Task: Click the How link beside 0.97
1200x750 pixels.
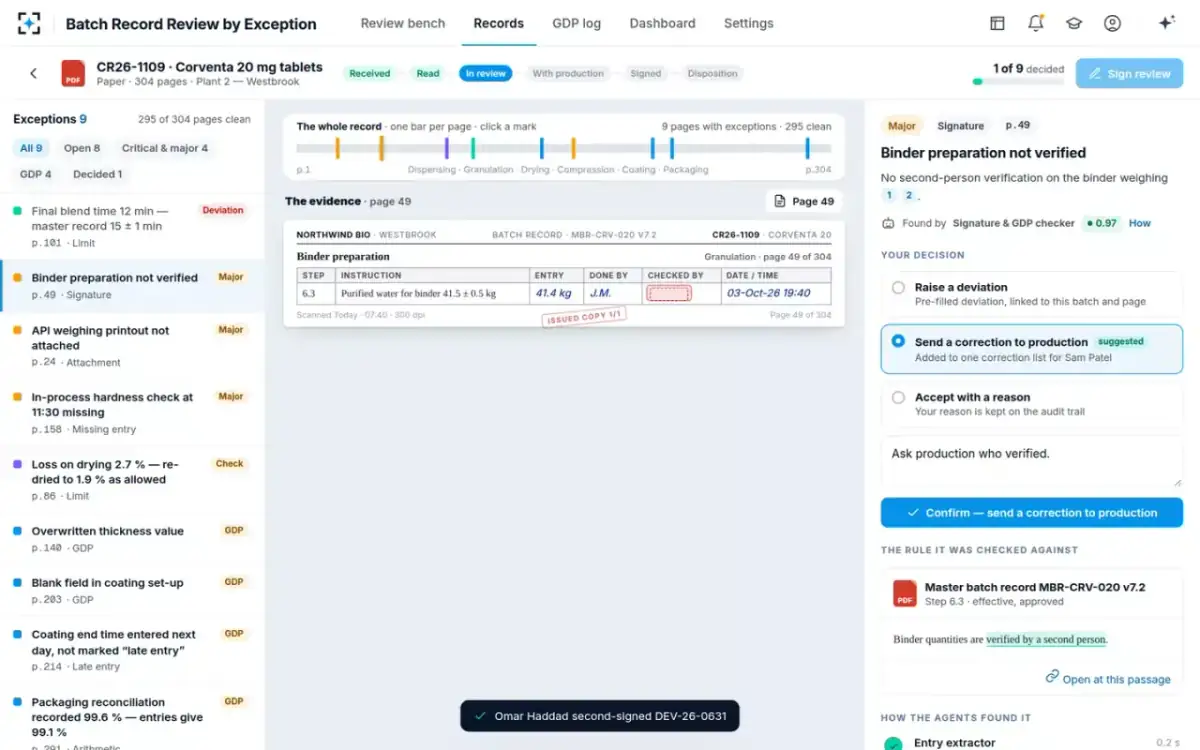Action: (1140, 223)
